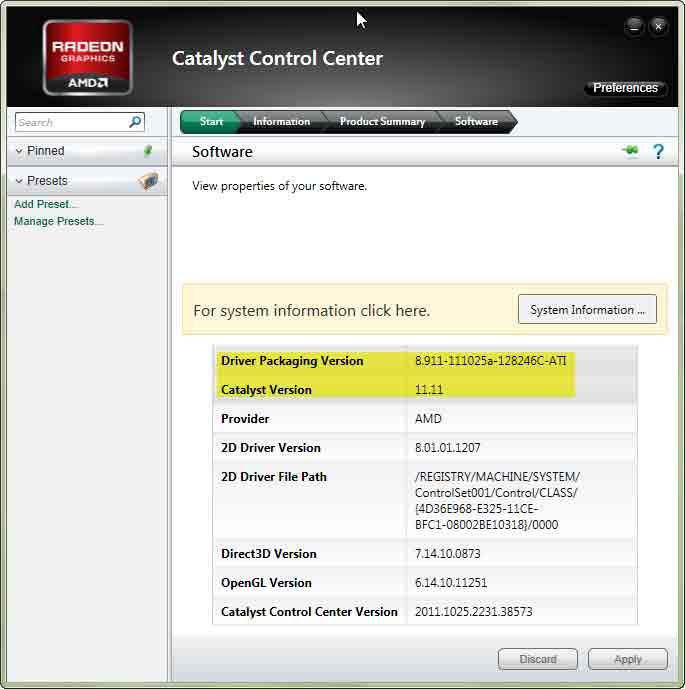Select the Software breadcrumb
Screen dimensions: 685x689
(476, 122)
